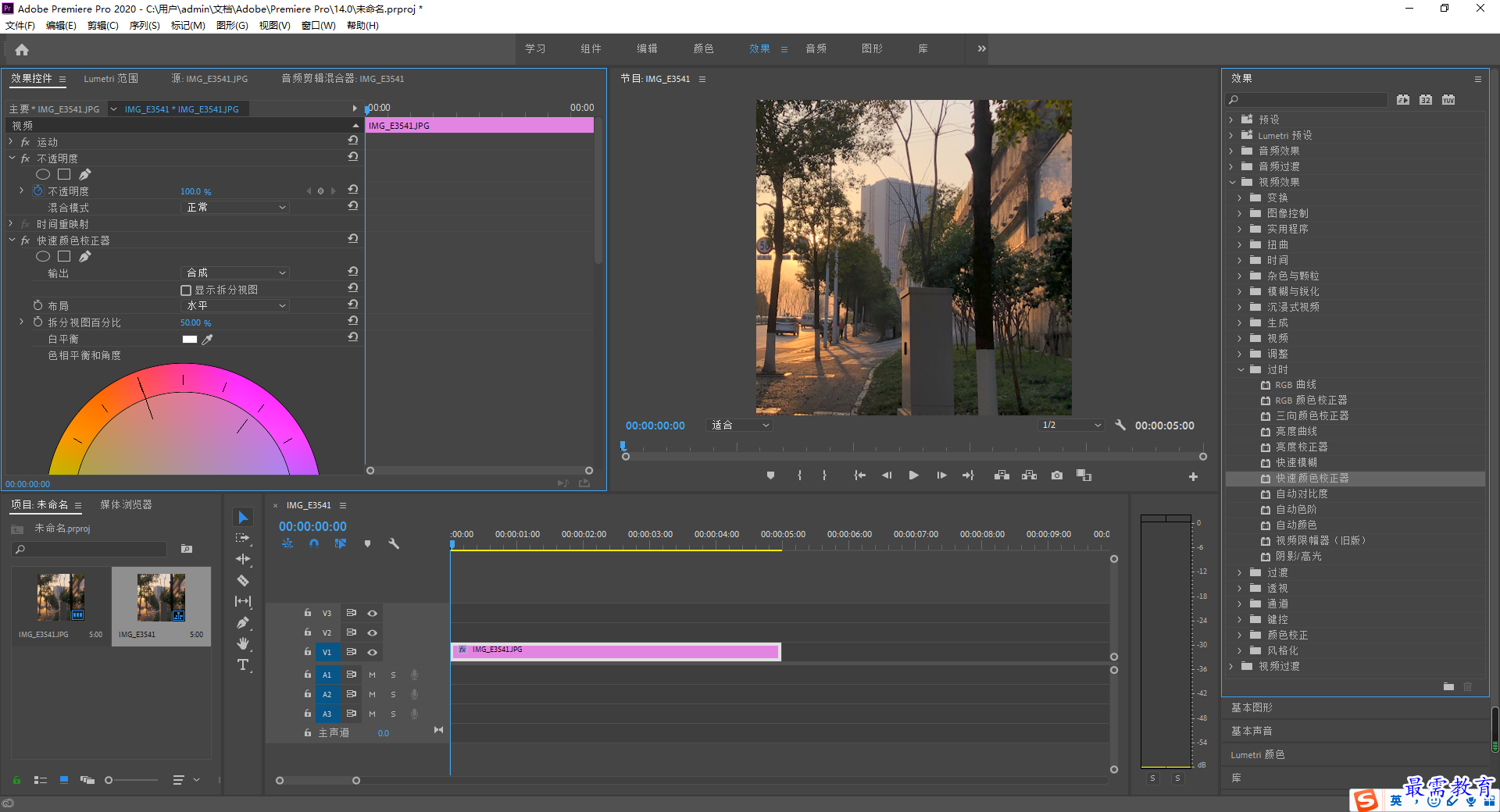Play the program monitor
The width and height of the screenshot is (1500, 812).
tap(913, 475)
